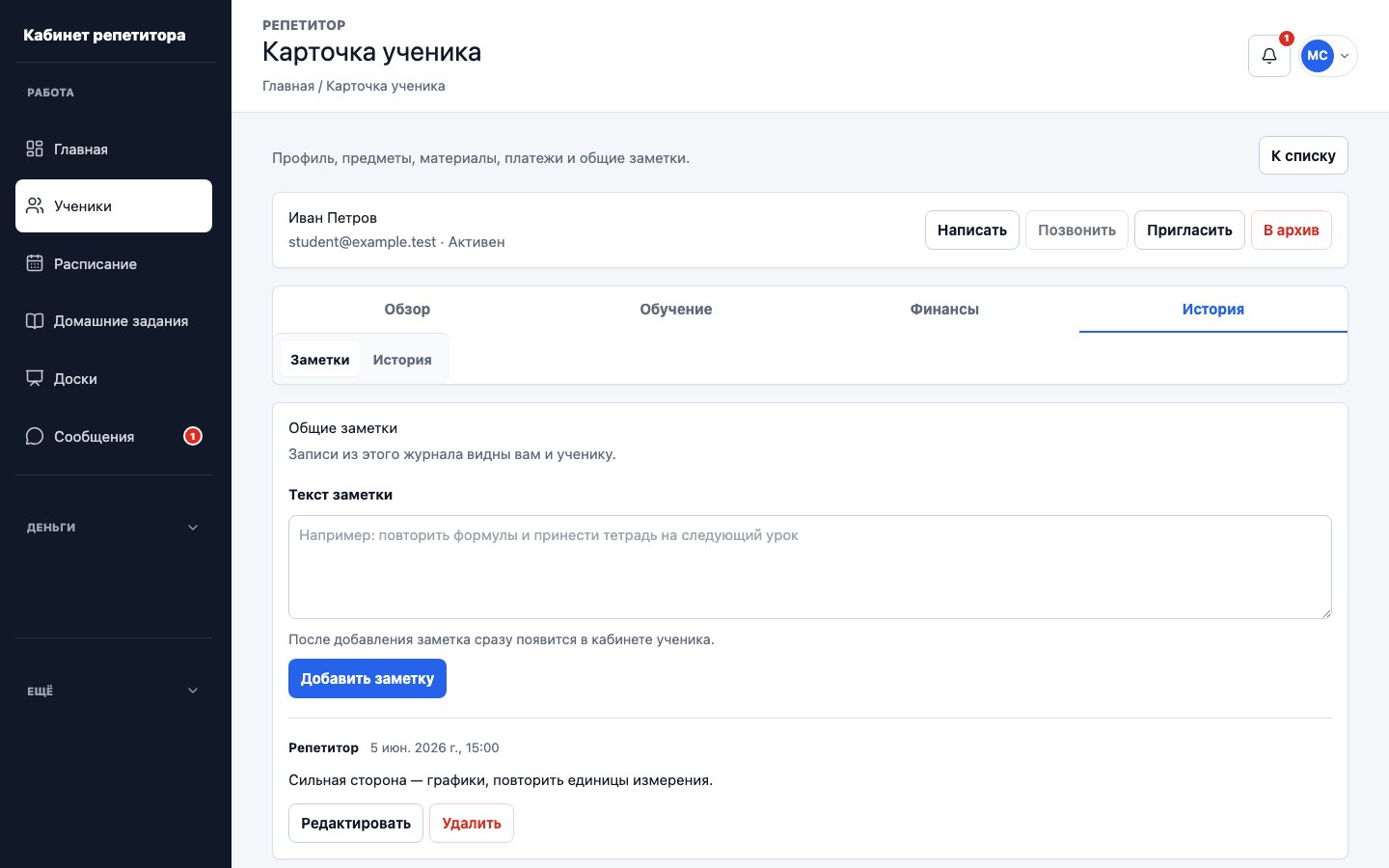Image resolution: width=1389 pixels, height=868 pixels.
Task: Click the Кабинет репетитора title
Action: [104, 35]
